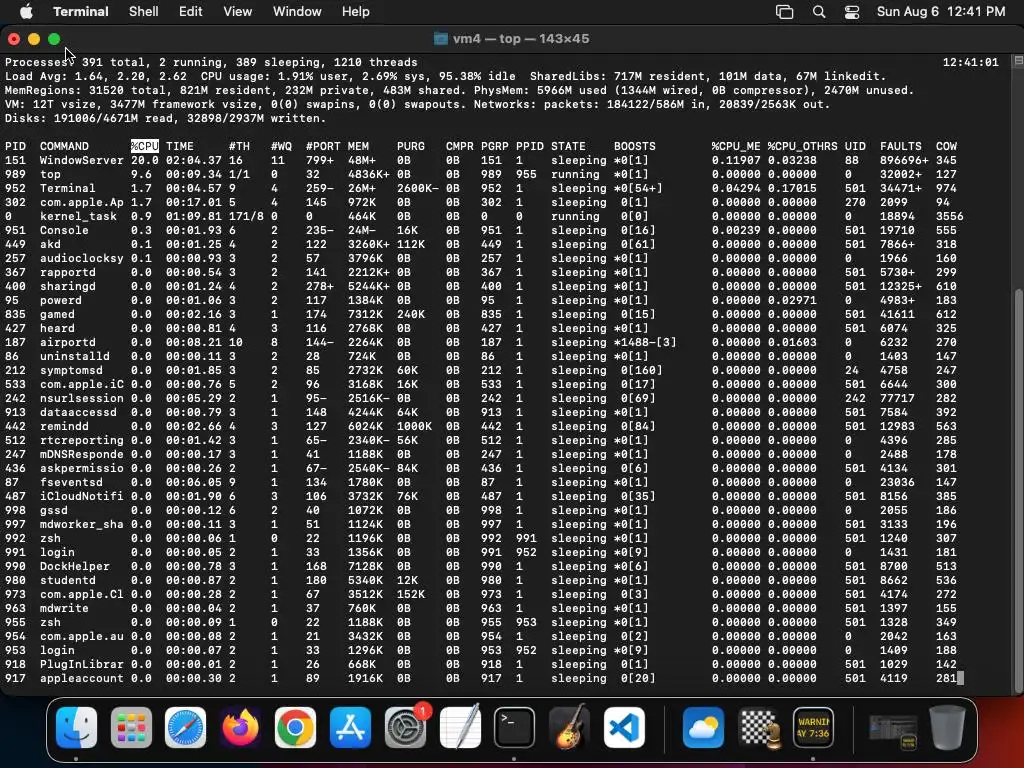Click the BOOSTS column header
Image resolution: width=1024 pixels, height=768 pixels.
pyautogui.click(x=634, y=146)
